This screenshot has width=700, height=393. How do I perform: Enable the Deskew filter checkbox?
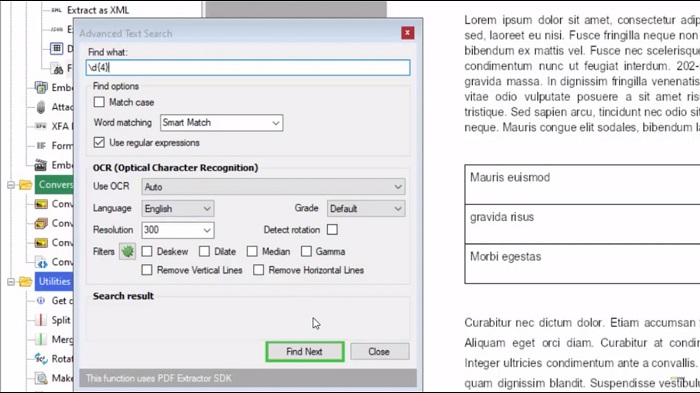[147, 251]
